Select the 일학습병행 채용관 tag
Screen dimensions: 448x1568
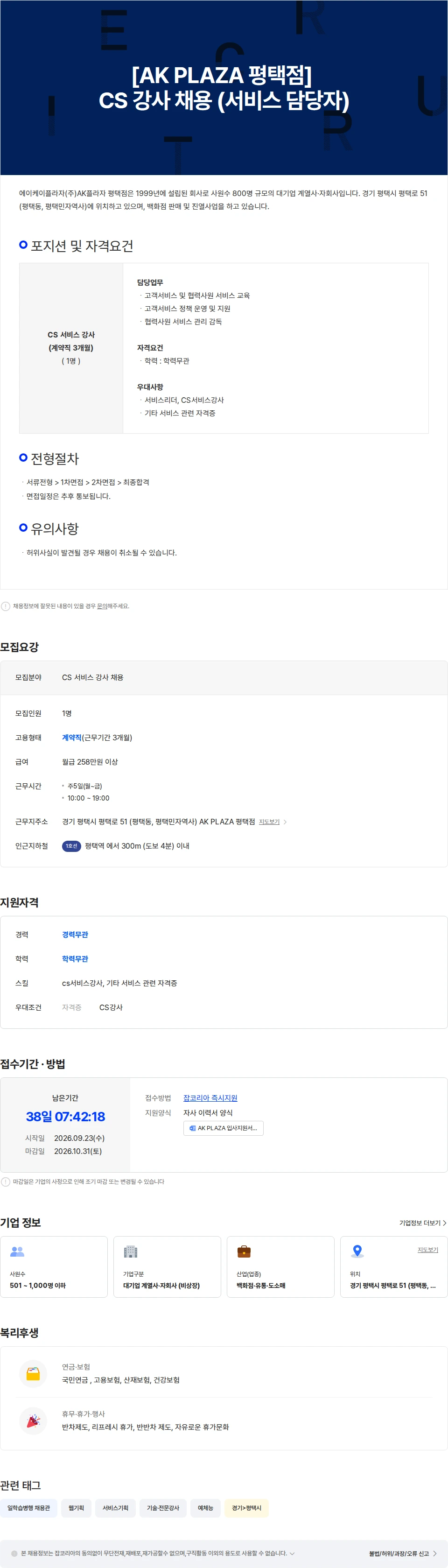28,1508
